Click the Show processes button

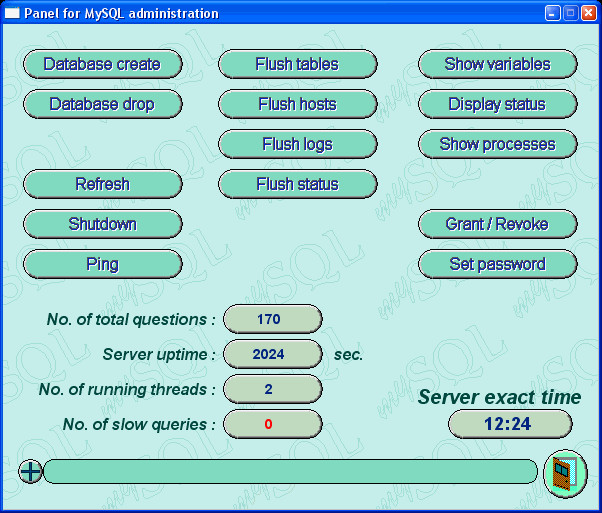point(498,144)
